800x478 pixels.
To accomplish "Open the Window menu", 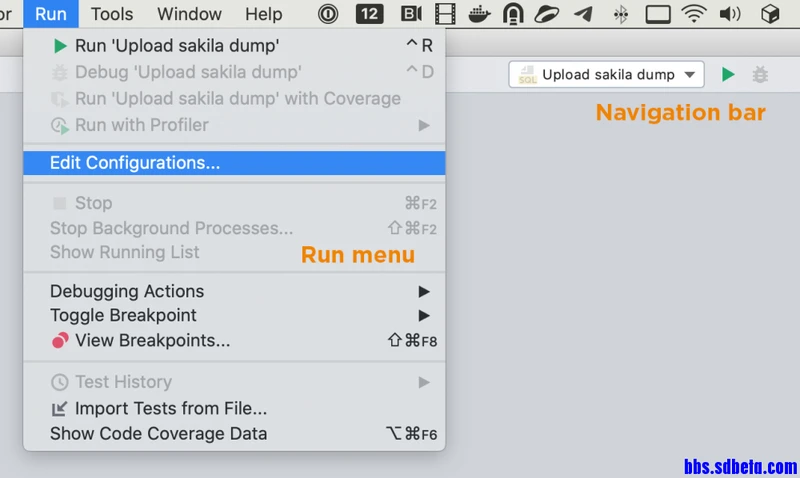I will pos(189,14).
